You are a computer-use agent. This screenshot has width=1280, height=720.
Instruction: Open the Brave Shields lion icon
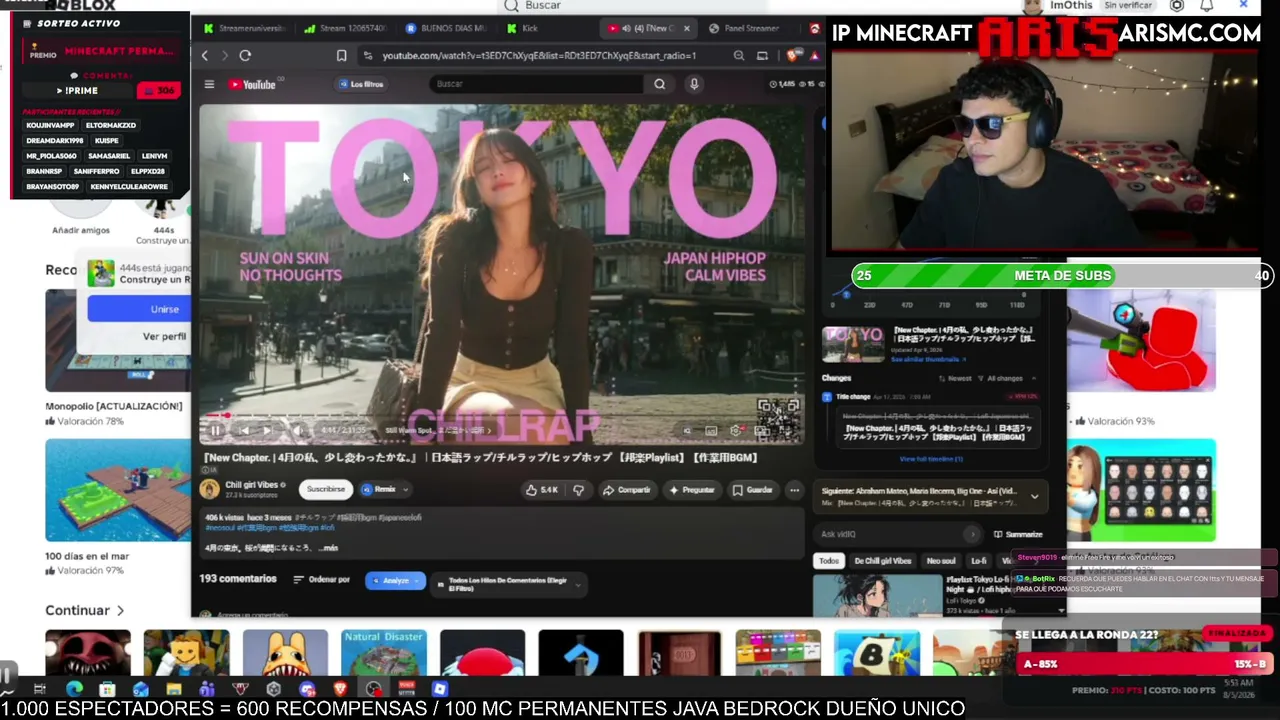pos(793,56)
